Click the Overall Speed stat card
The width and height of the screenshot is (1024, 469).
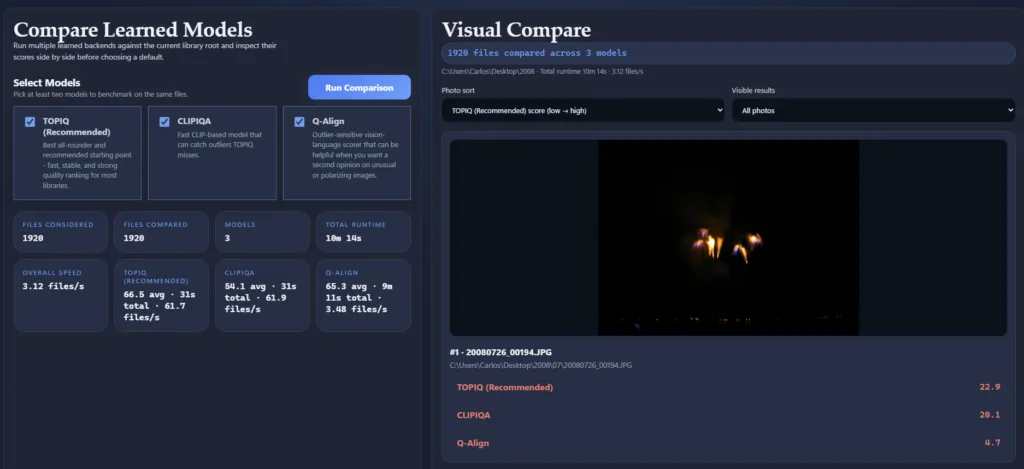pyautogui.click(x=60, y=295)
